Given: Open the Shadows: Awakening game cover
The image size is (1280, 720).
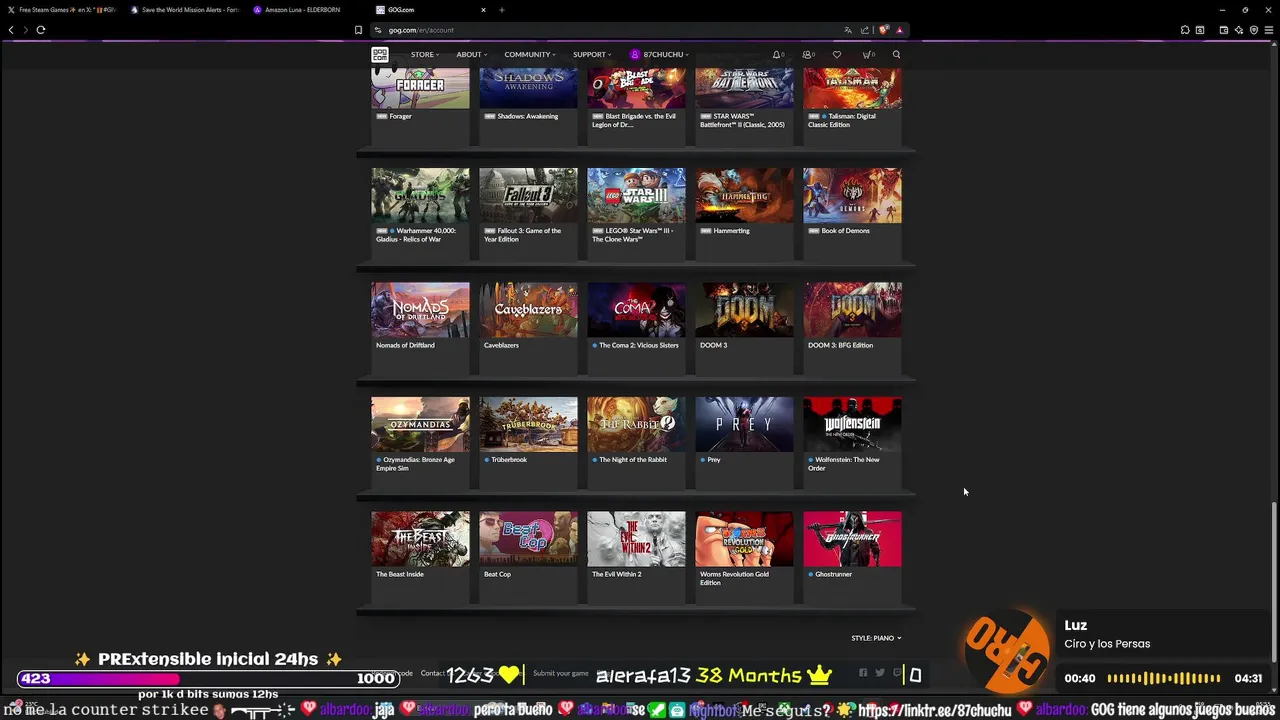Looking at the screenshot, I should (528, 88).
